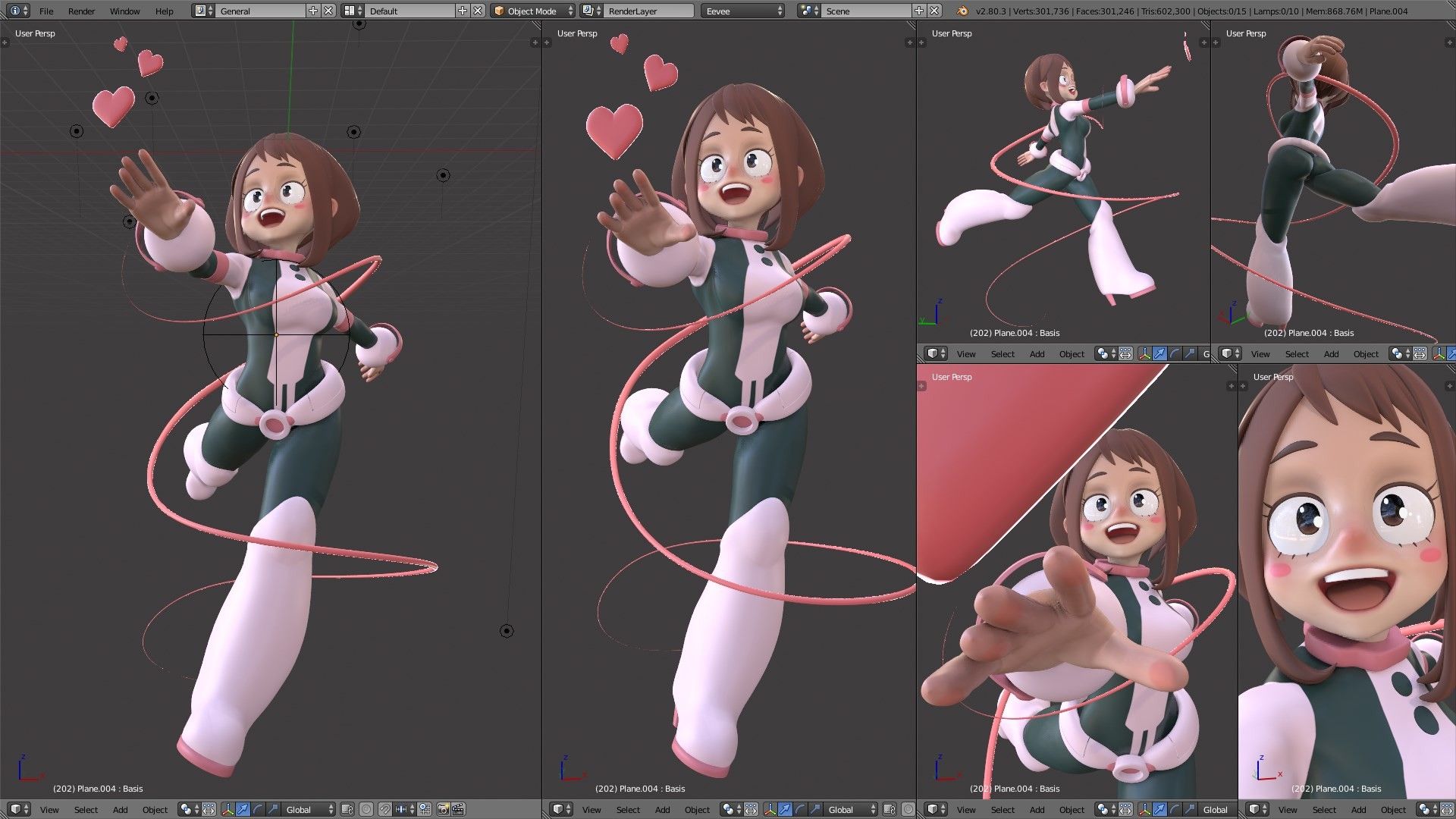This screenshot has width=1456, height=819.
Task: Open Add menu in middle viewport header
Action: pyautogui.click(x=662, y=809)
